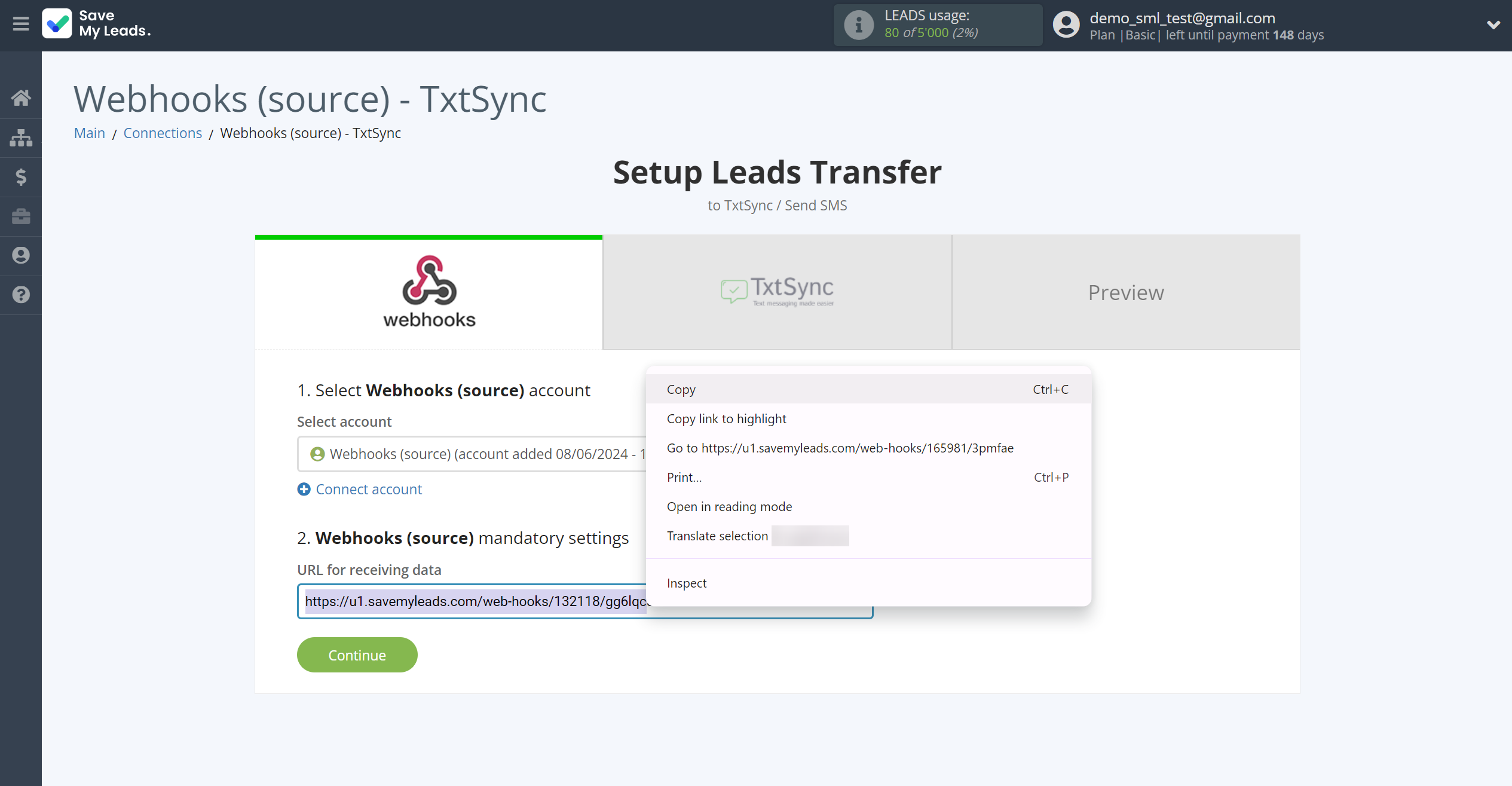
Task: Choose Print... in the context menu
Action: tap(868, 477)
